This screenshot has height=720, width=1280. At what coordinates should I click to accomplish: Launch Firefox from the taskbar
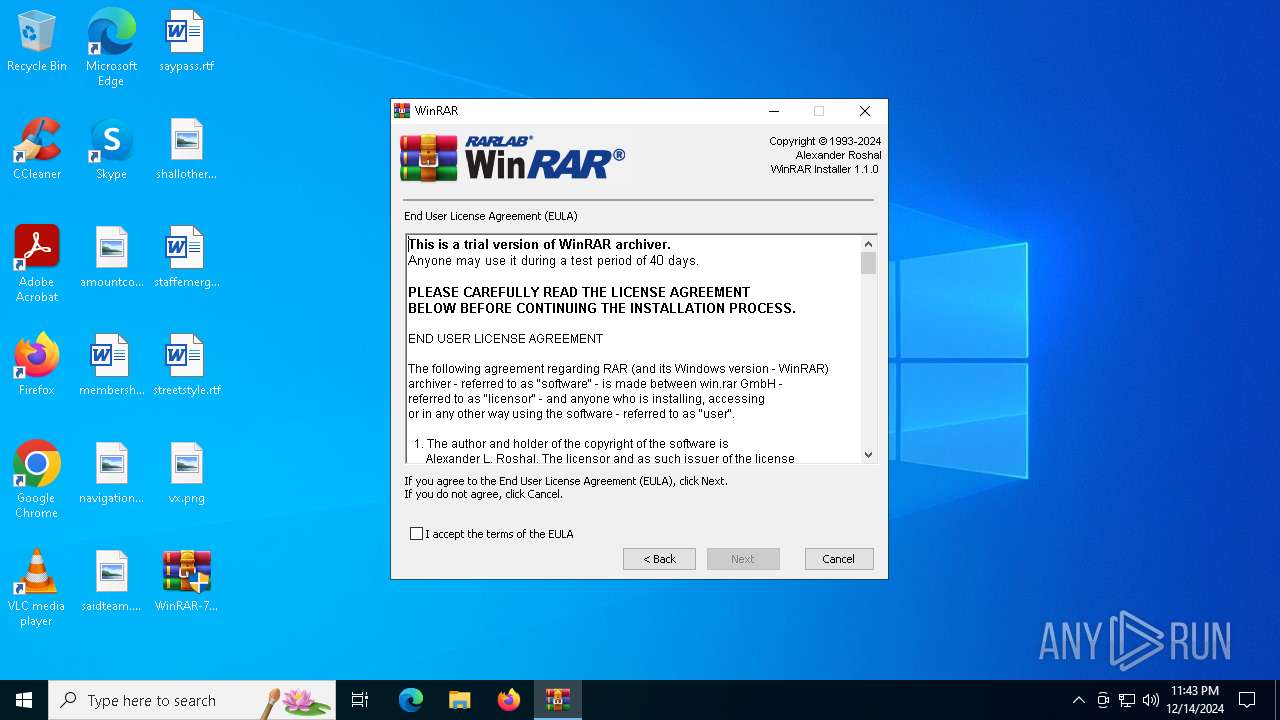509,700
